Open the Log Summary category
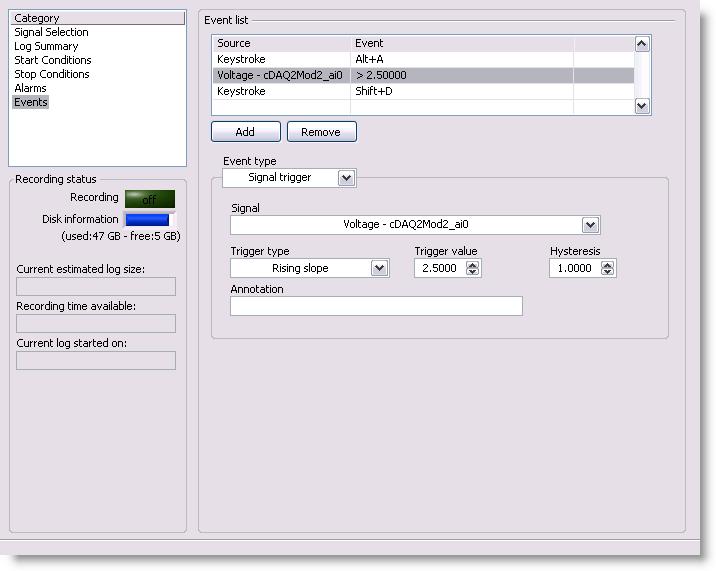Image resolution: width=716 pixels, height=571 pixels. pyautogui.click(x=46, y=46)
